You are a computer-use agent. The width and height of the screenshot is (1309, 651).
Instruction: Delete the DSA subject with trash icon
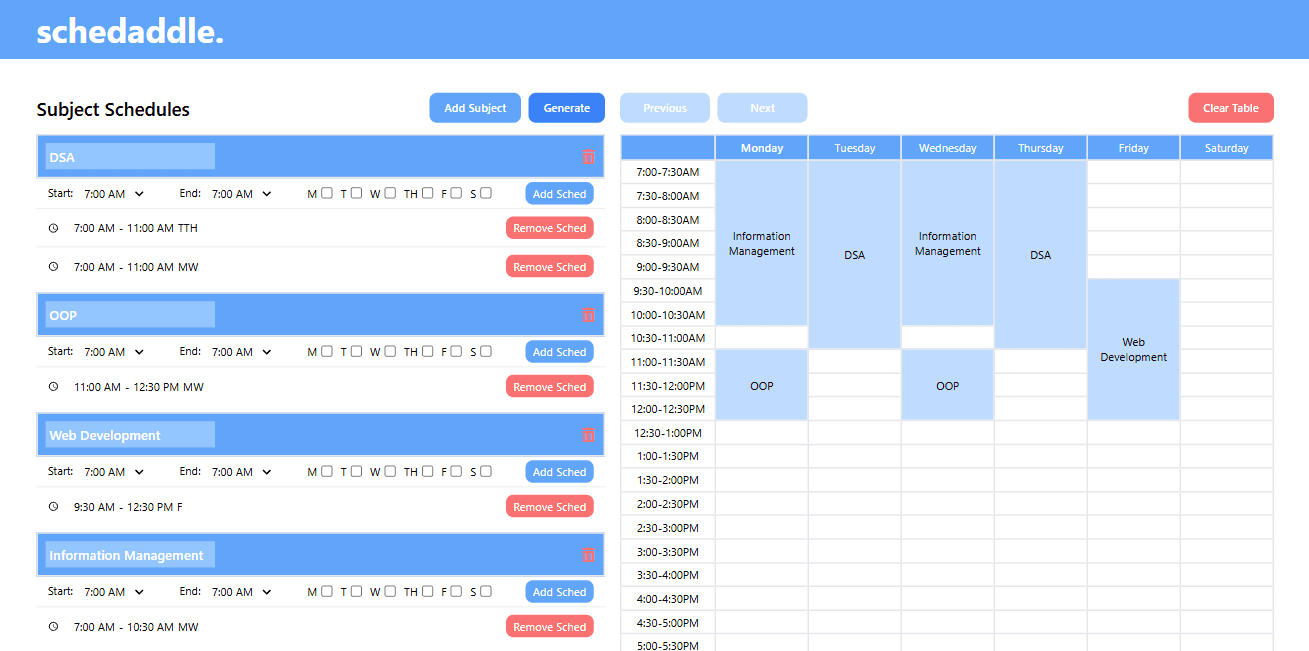click(x=588, y=157)
